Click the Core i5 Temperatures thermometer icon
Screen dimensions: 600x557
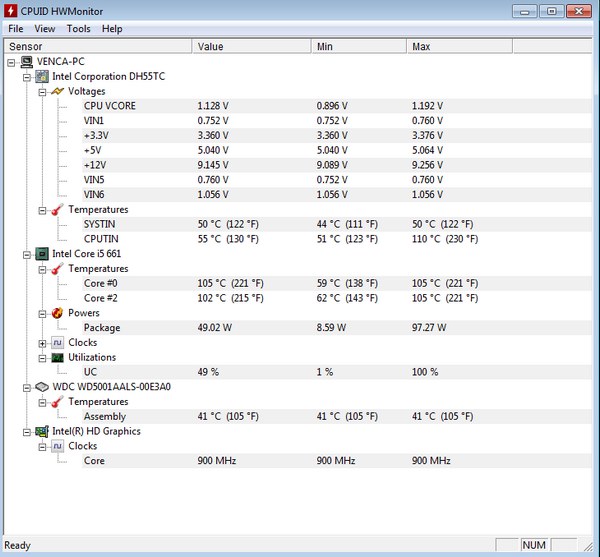(x=57, y=269)
